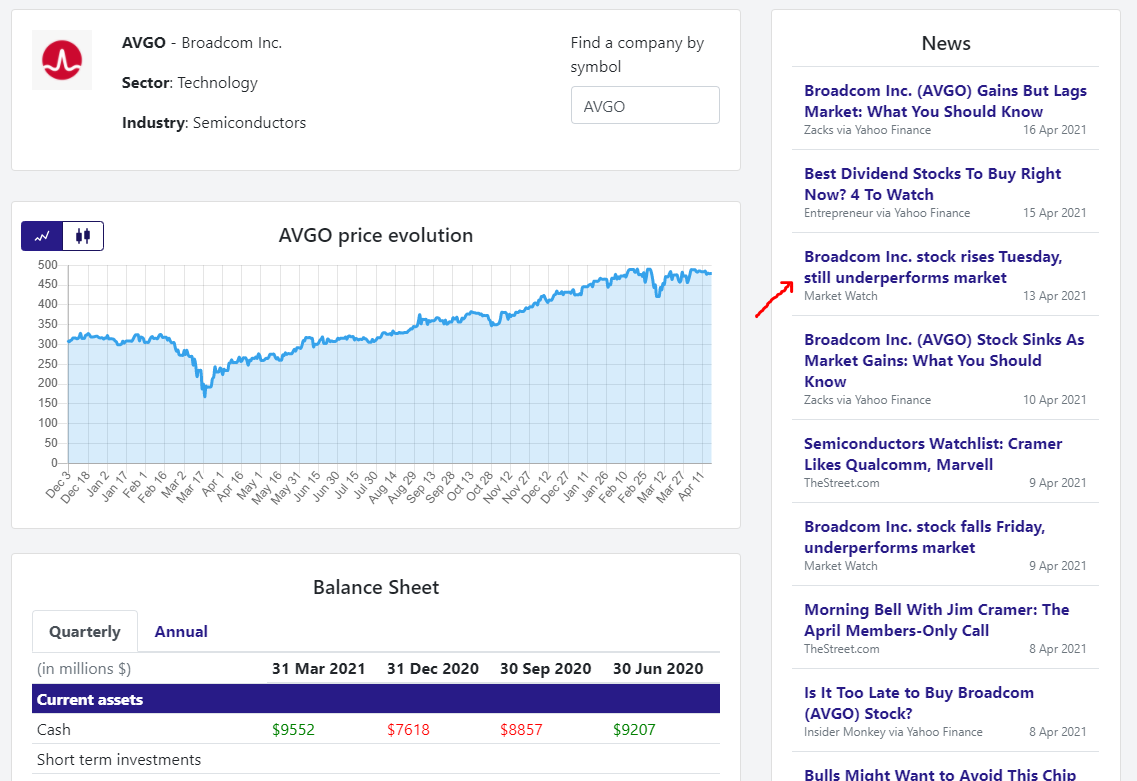This screenshot has width=1137, height=781.
Task: Switch to line chart view
Action: pos(42,236)
